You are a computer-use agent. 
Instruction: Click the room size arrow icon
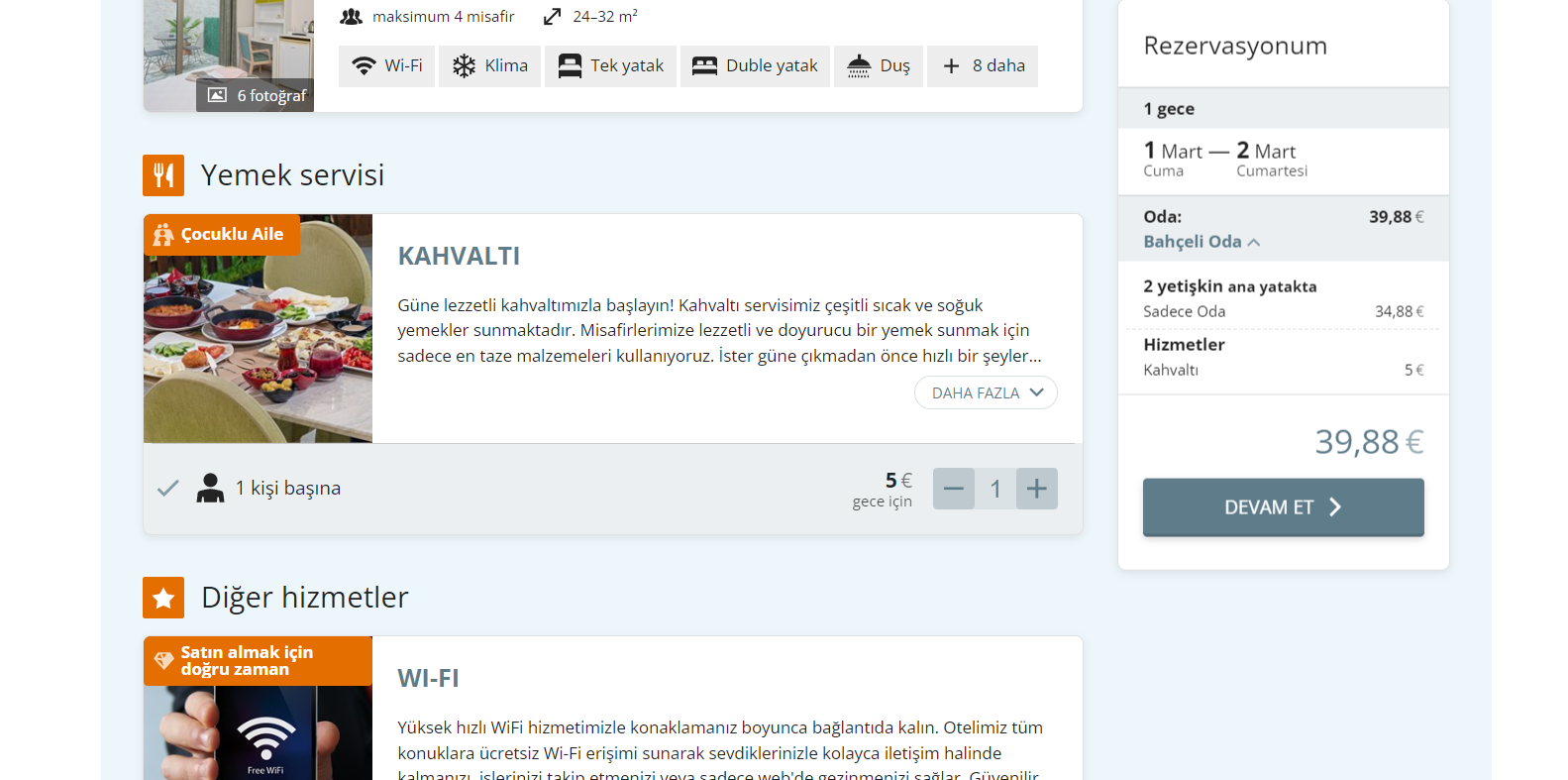tap(553, 17)
